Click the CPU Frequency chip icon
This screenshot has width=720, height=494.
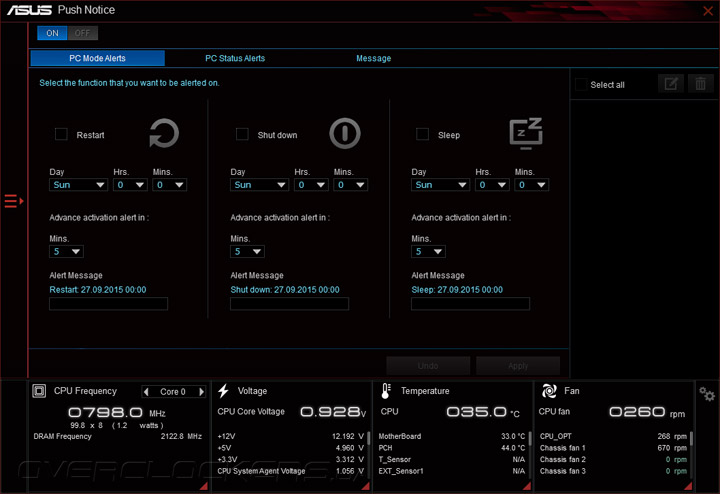click(39, 391)
